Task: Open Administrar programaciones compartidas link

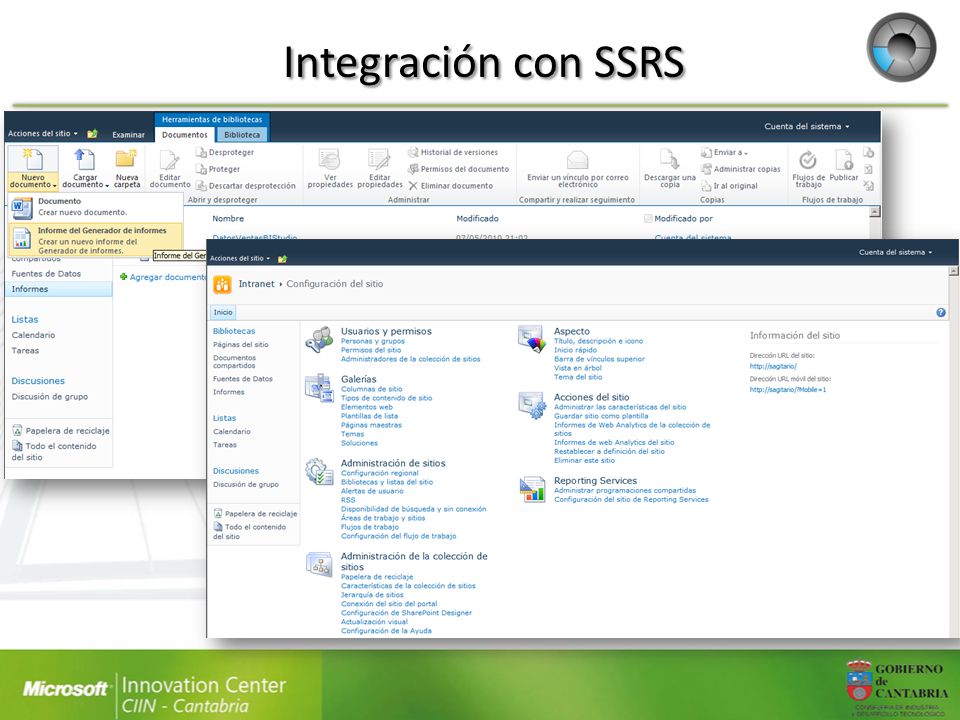Action: tap(624, 490)
